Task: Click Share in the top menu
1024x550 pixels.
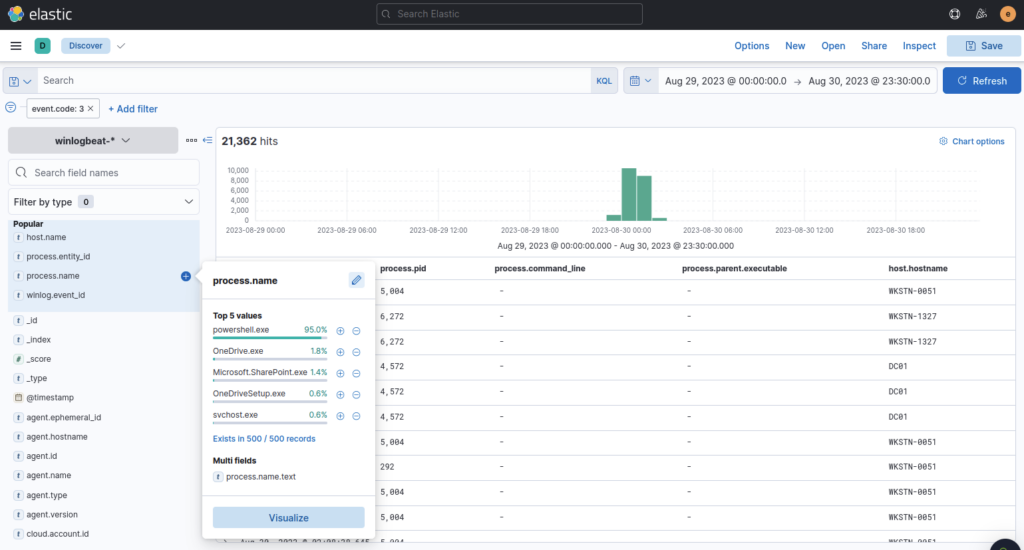Action: 874,46
